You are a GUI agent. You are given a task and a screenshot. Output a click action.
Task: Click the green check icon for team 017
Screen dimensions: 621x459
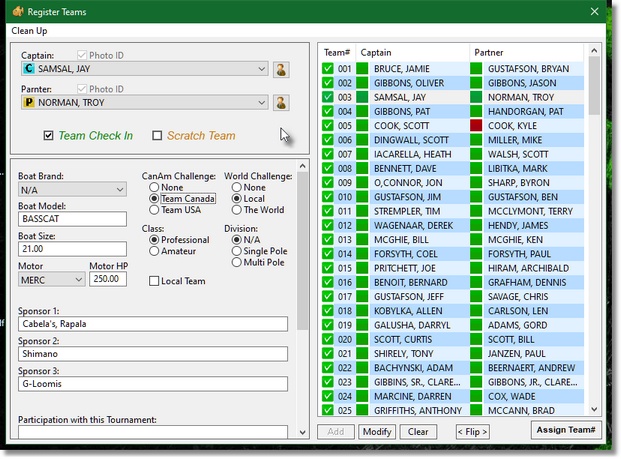[x=328, y=299]
